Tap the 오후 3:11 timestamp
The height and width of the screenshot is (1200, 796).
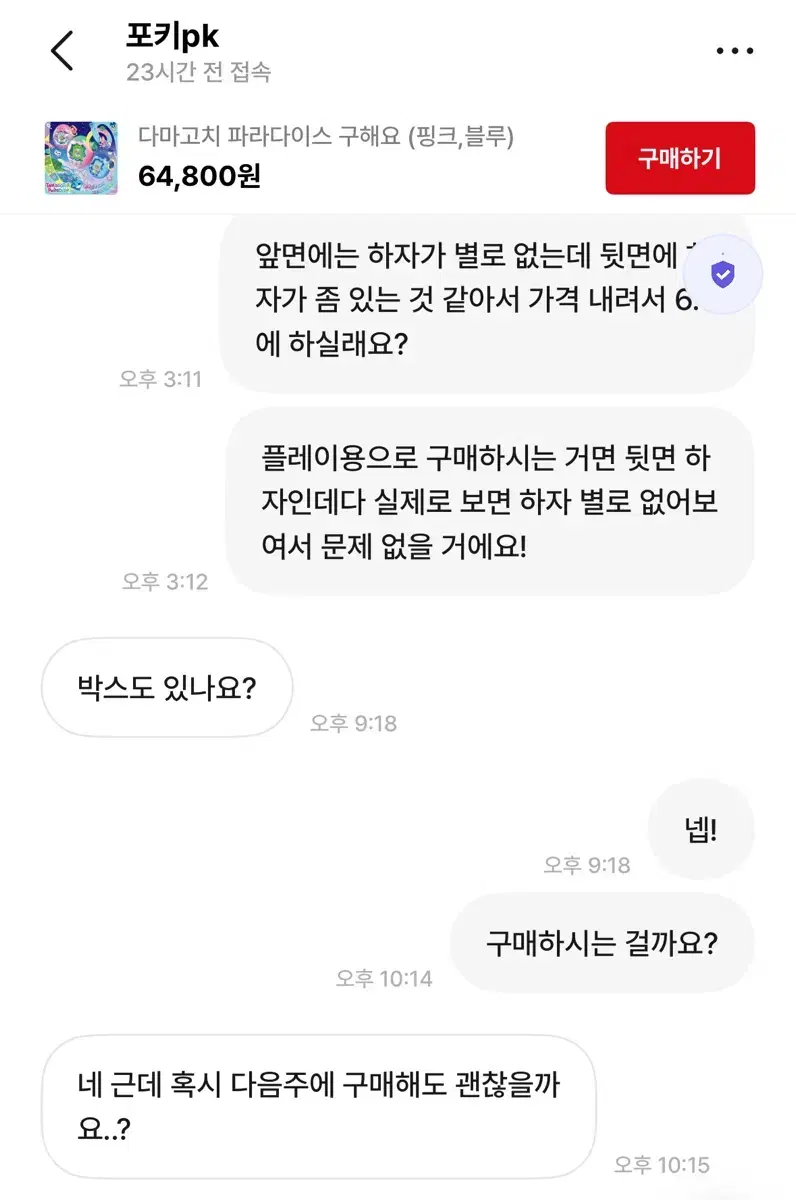[x=160, y=379]
